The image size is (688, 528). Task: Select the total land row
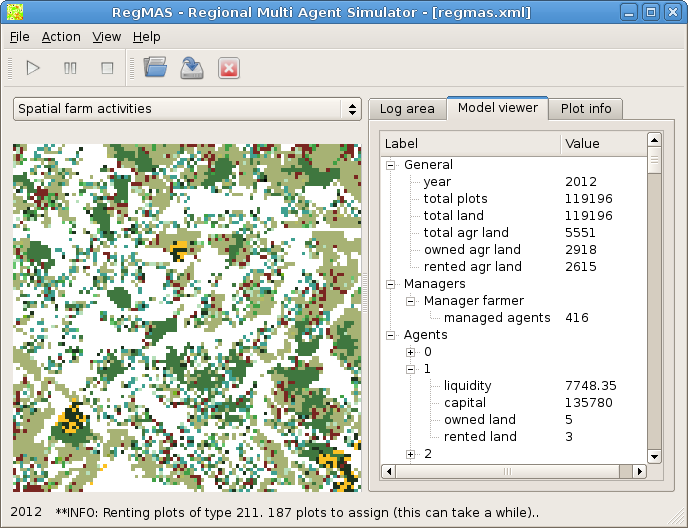tap(513, 216)
